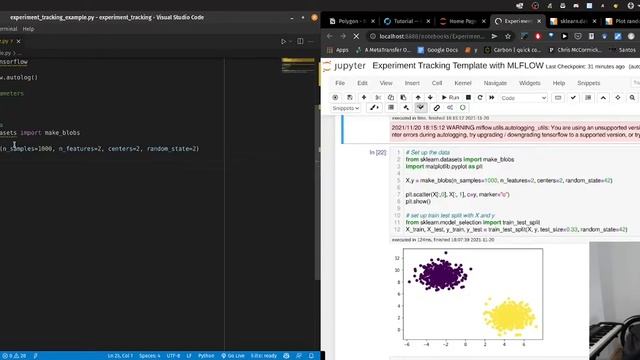
Task: Restart the kernel with circular arrow icon
Action: pyautogui.click(x=480, y=98)
